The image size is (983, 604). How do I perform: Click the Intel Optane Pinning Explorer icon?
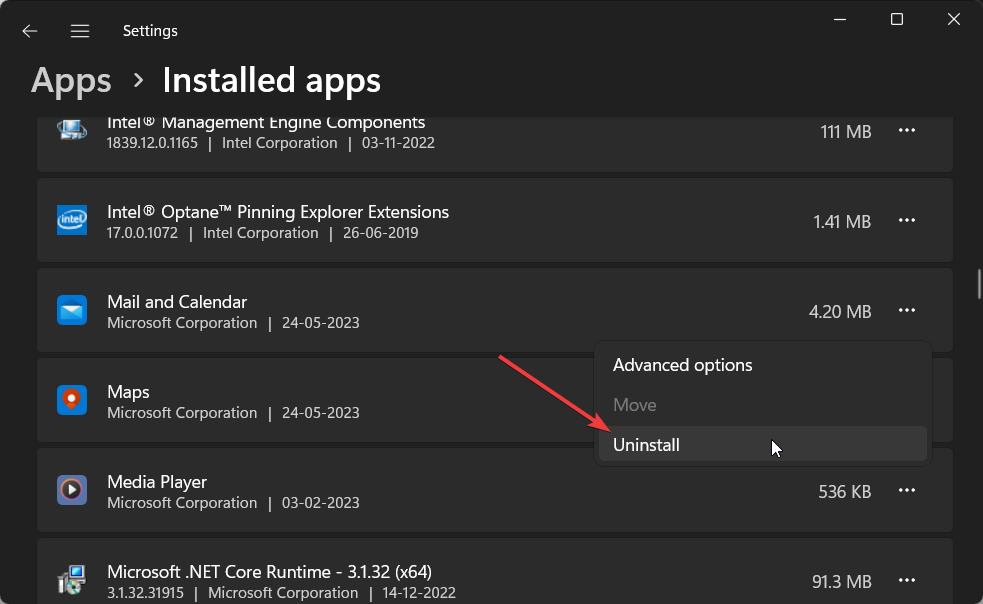pos(72,220)
